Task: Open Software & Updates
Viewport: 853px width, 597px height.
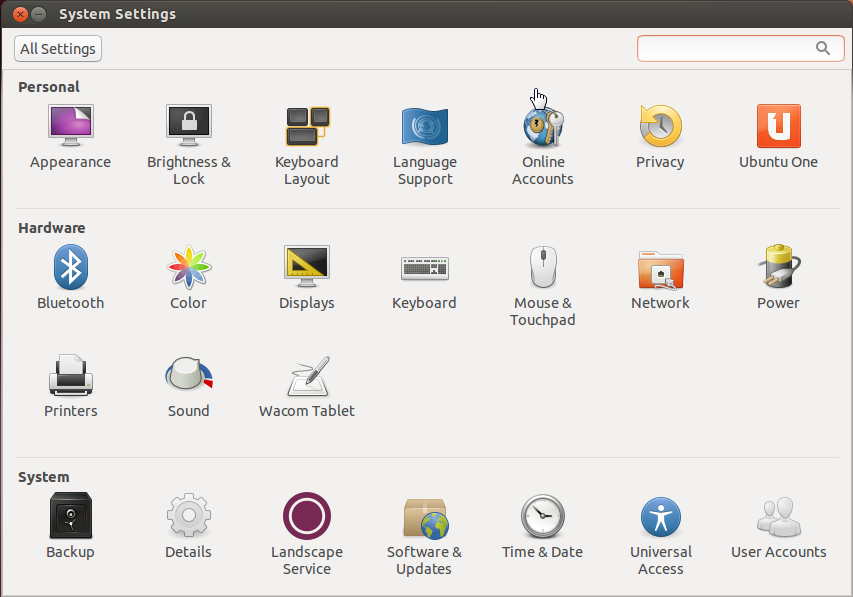Action: 424,517
